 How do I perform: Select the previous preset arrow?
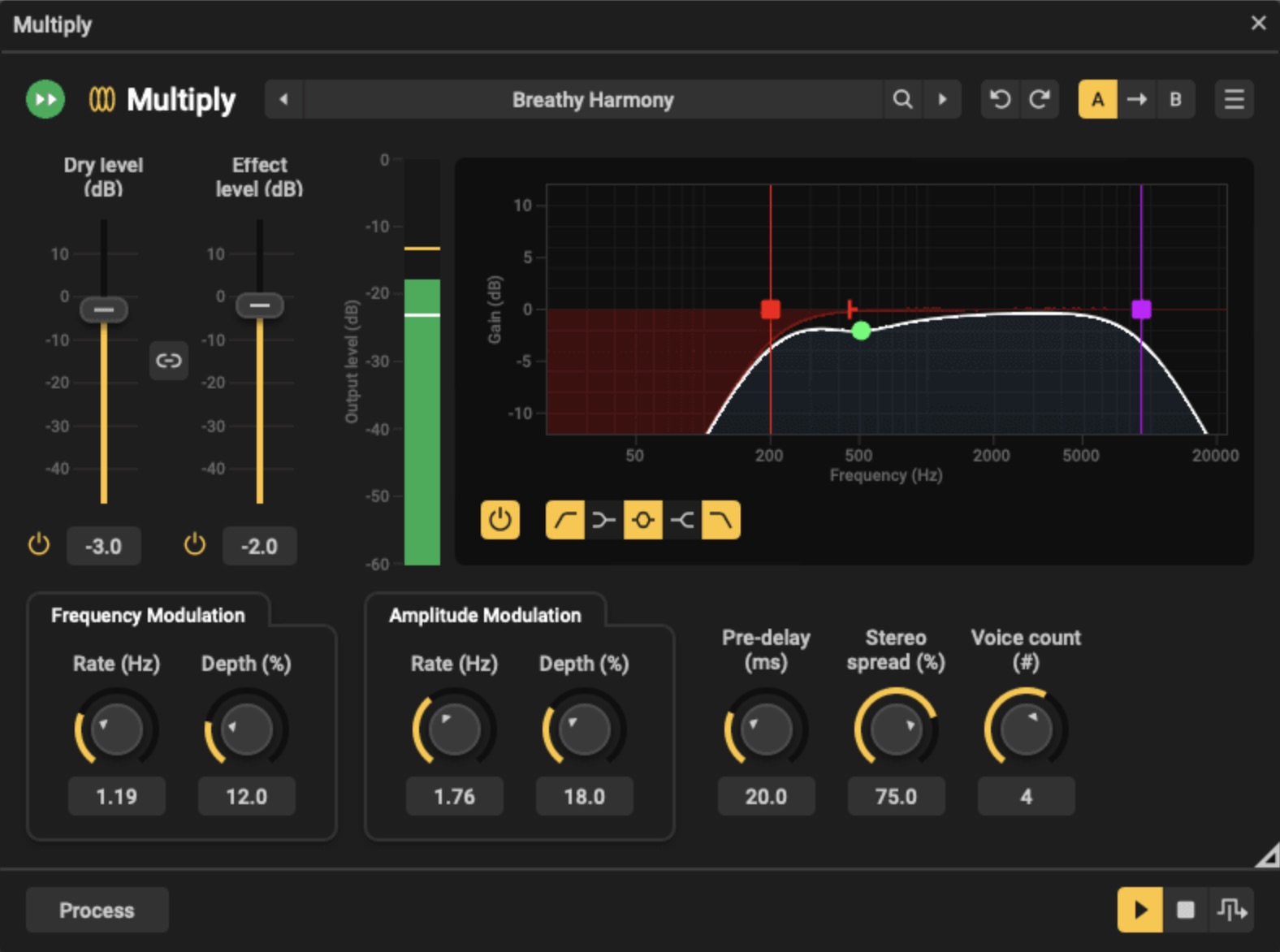tap(283, 100)
